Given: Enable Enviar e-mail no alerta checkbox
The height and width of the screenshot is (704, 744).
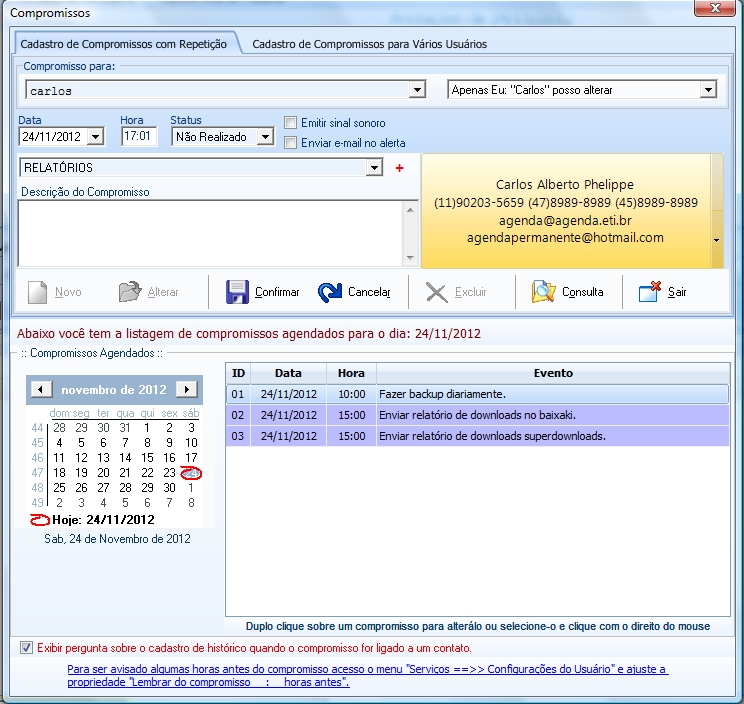Looking at the screenshot, I should click(x=290, y=143).
